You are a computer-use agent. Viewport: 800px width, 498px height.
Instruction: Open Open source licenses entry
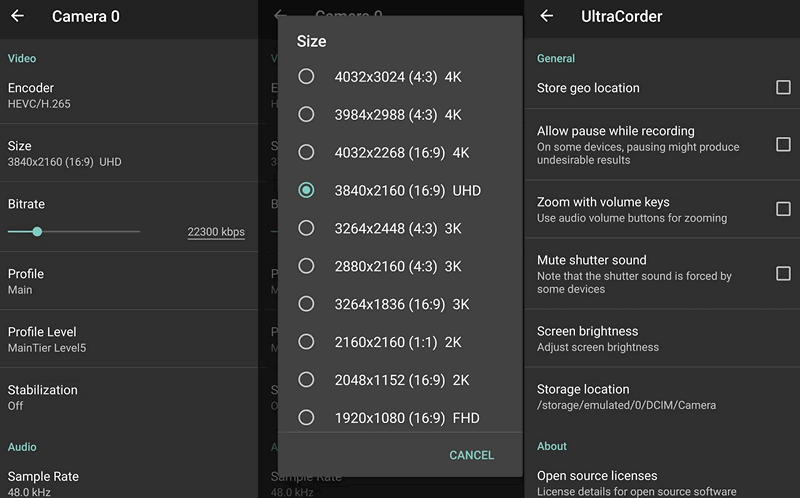(x=662, y=482)
